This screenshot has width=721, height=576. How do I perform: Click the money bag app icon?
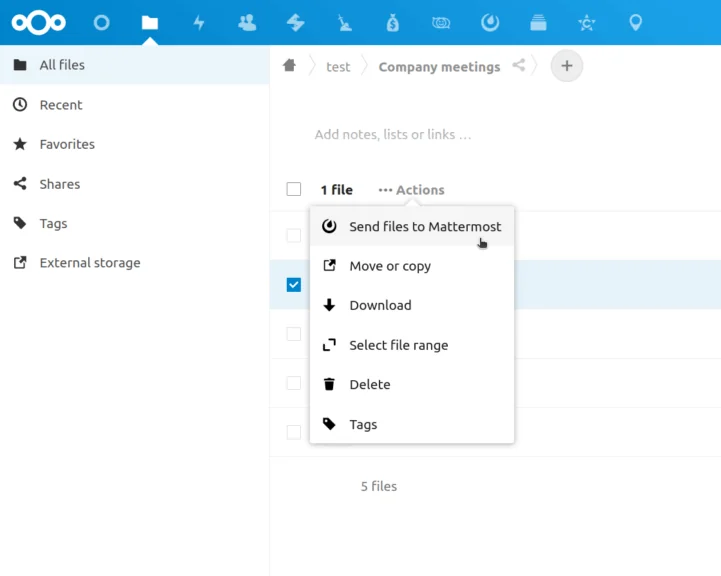pyautogui.click(x=393, y=23)
